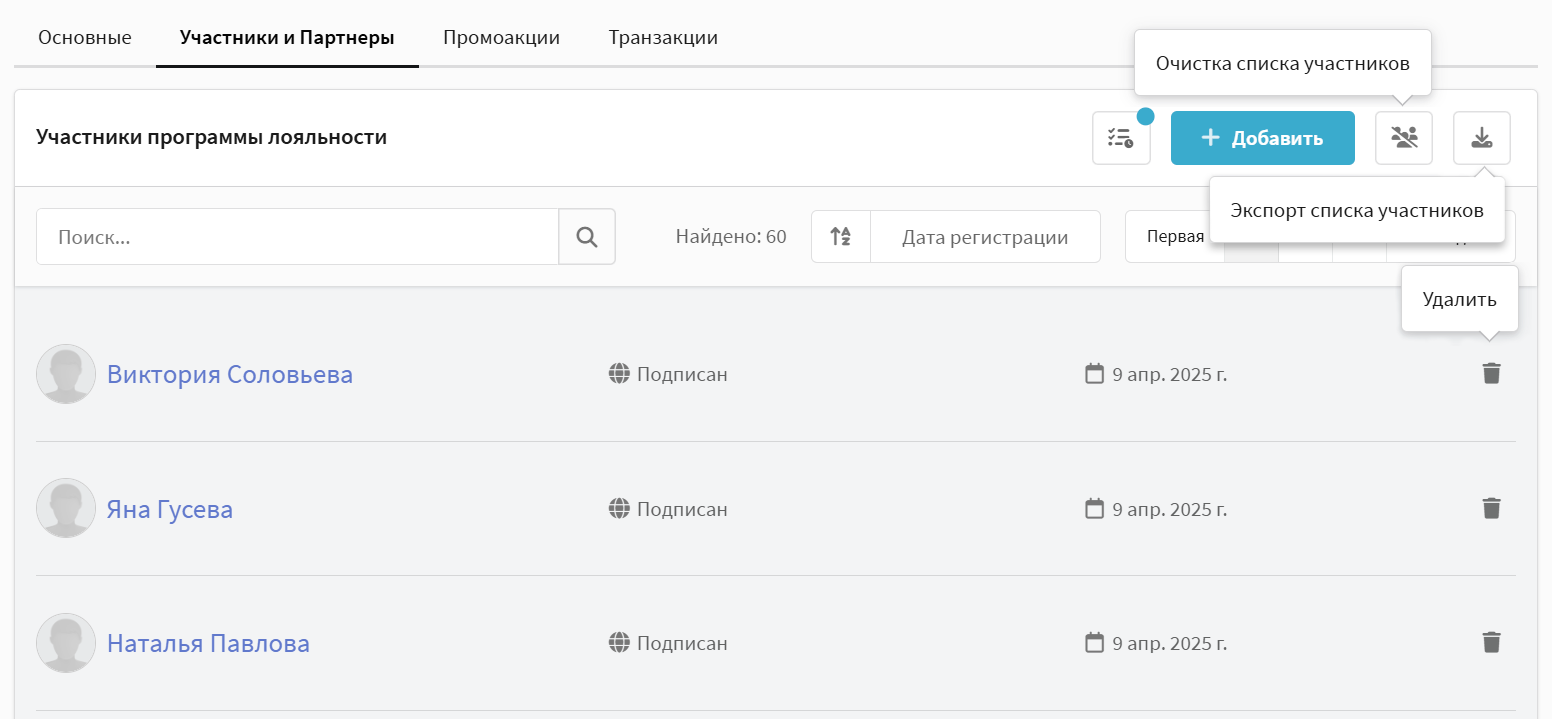
Task: Open Виктория Соловьева profile link
Action: pyautogui.click(x=229, y=375)
